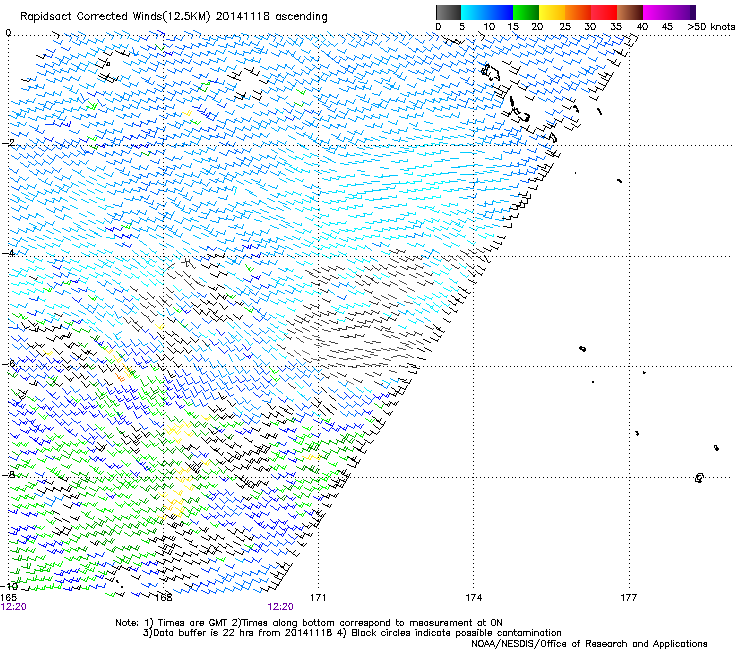Click the circular island outline at latitude -8
The image size is (740, 650).
(699, 478)
